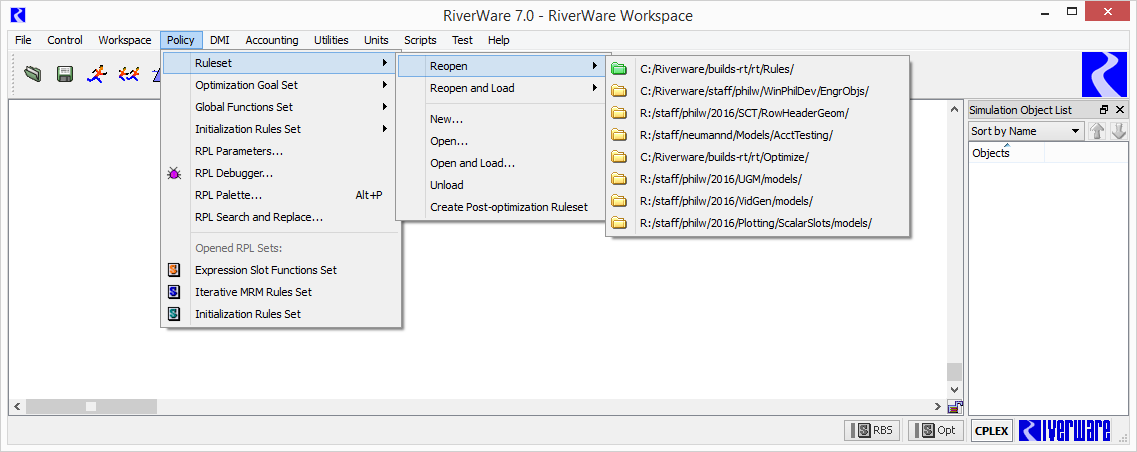This screenshot has width=1137, height=452.
Task: Expand the Reopen and Load submenu
Action: pyautogui.click(x=501, y=88)
